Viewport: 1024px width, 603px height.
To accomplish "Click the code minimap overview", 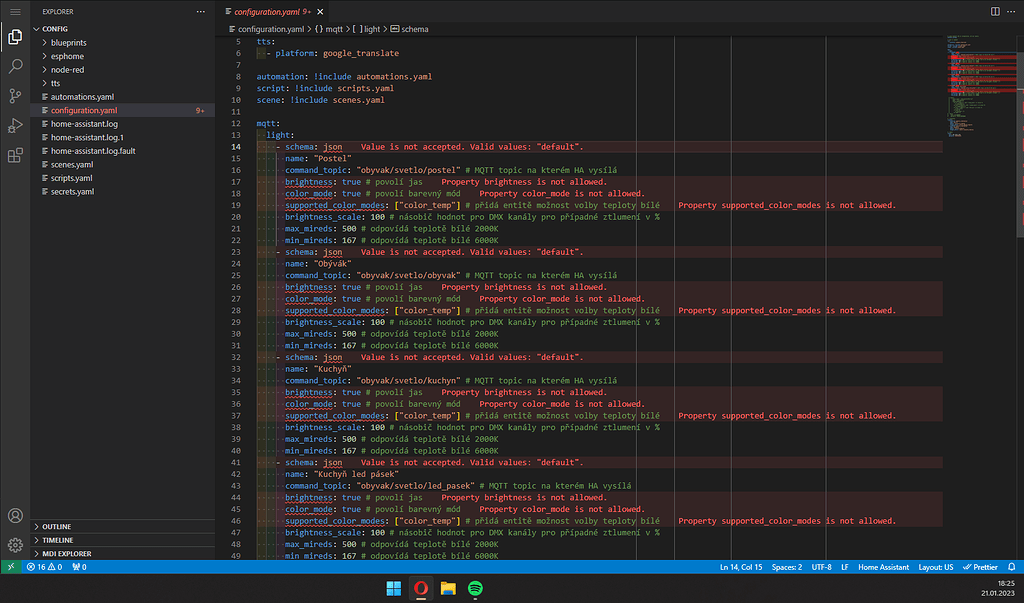I will coord(982,85).
